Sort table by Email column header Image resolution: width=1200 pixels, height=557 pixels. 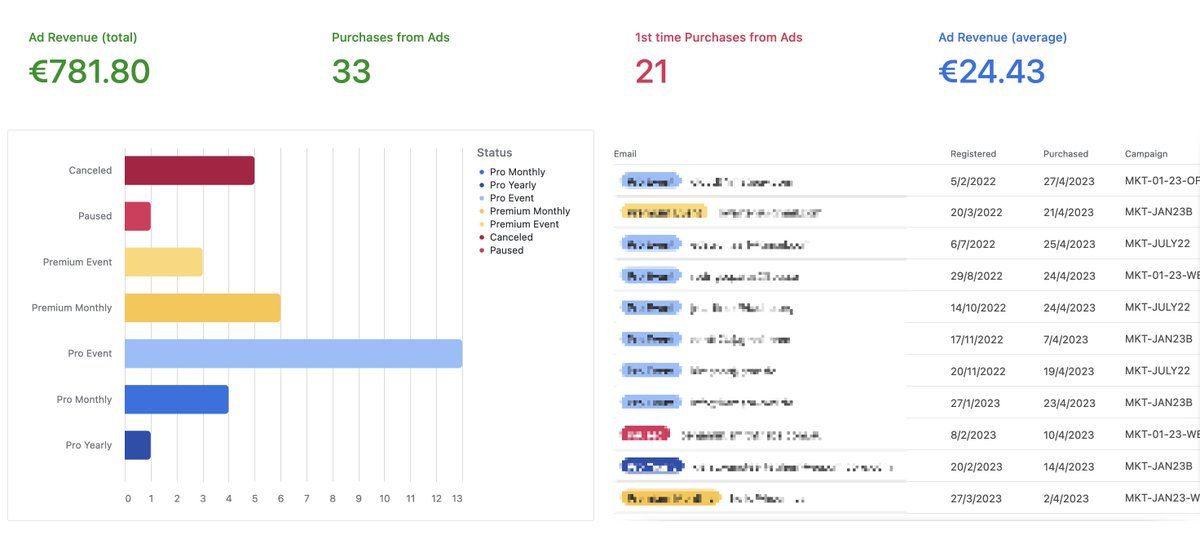pos(625,154)
